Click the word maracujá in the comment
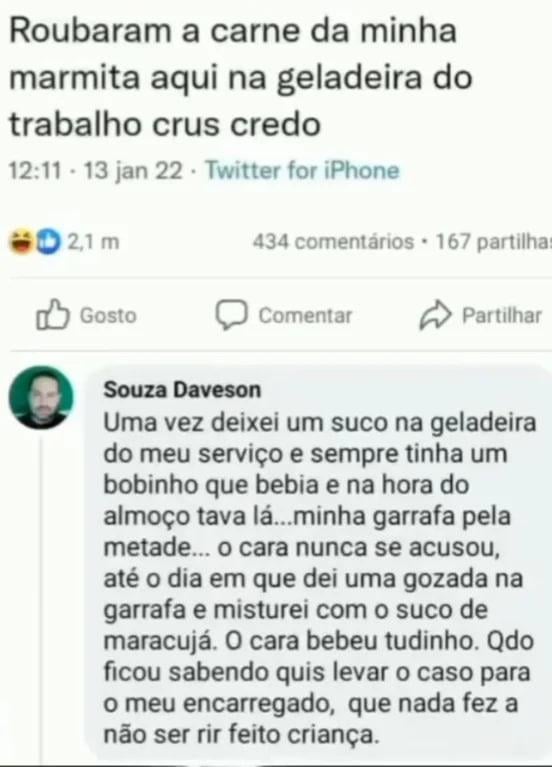 (x=160, y=641)
